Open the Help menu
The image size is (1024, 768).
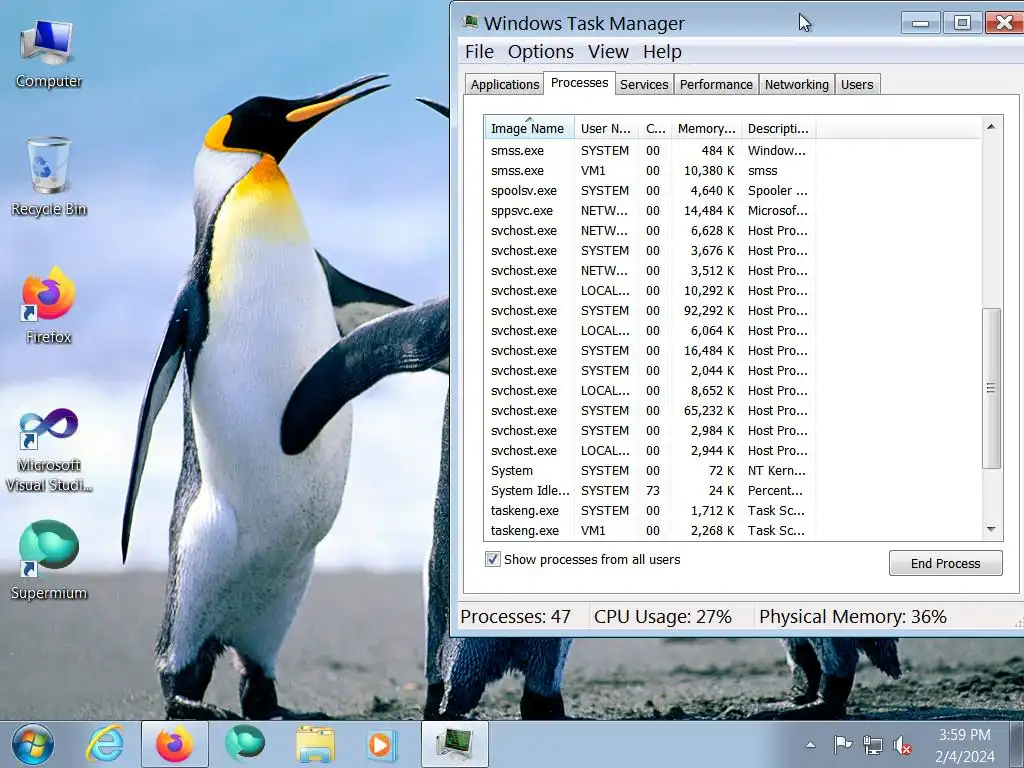(x=662, y=52)
